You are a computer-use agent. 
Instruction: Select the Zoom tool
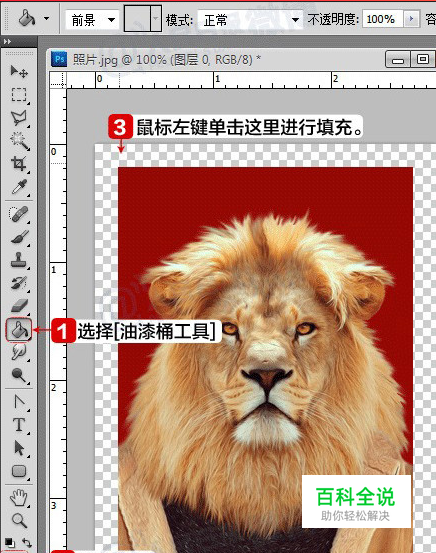pyautogui.click(x=19, y=520)
